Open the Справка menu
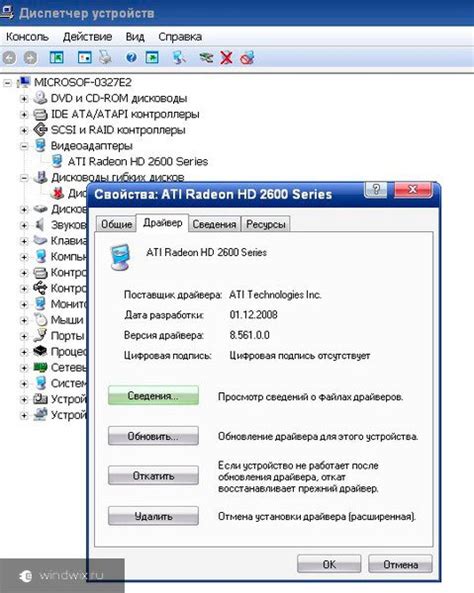474x593 pixels. pyautogui.click(x=180, y=37)
